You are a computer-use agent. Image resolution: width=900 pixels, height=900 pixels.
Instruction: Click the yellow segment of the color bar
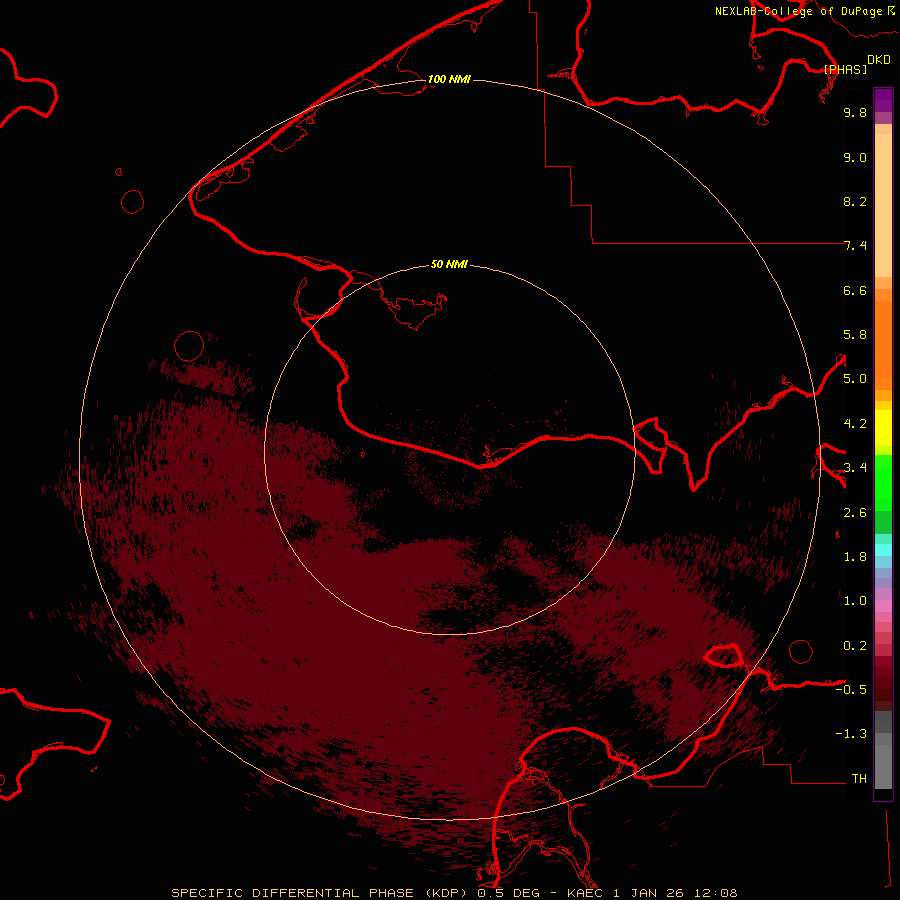point(883,428)
